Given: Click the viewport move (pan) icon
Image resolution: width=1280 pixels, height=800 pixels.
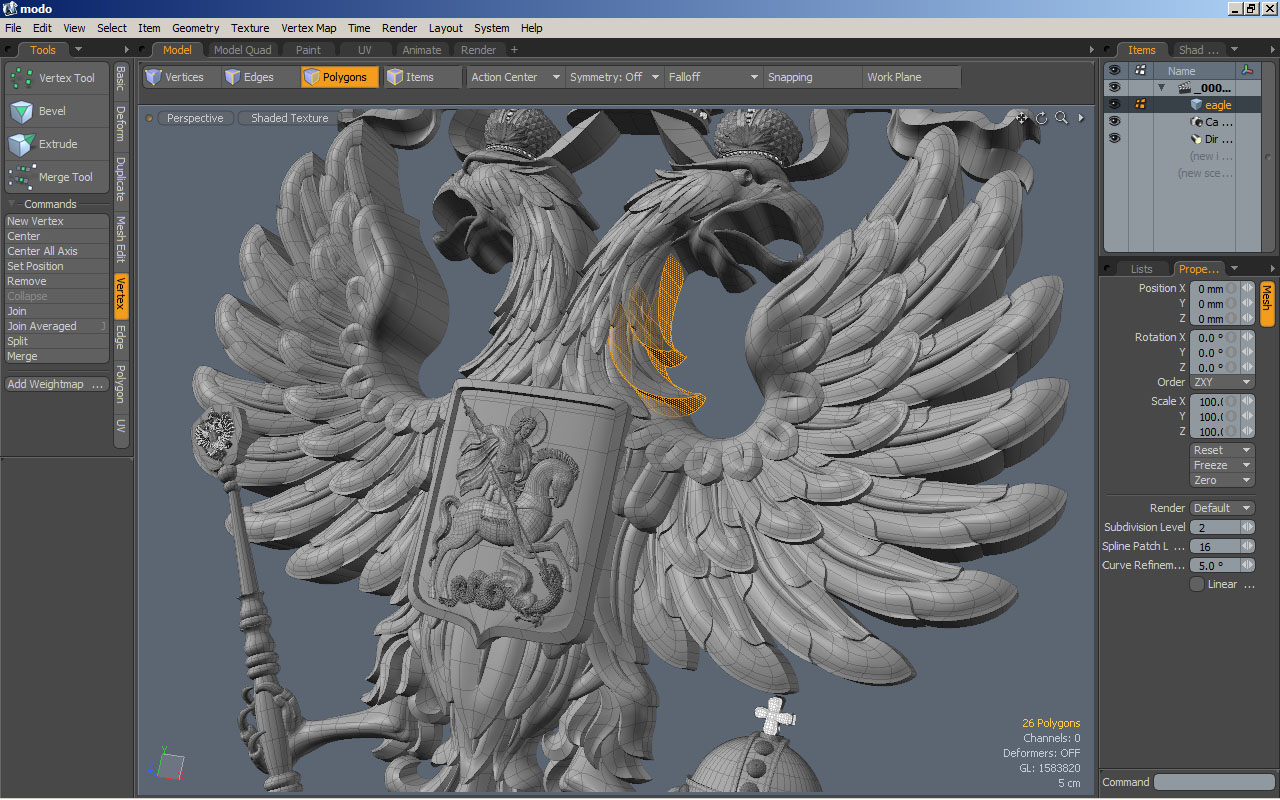Looking at the screenshot, I should [x=1022, y=118].
